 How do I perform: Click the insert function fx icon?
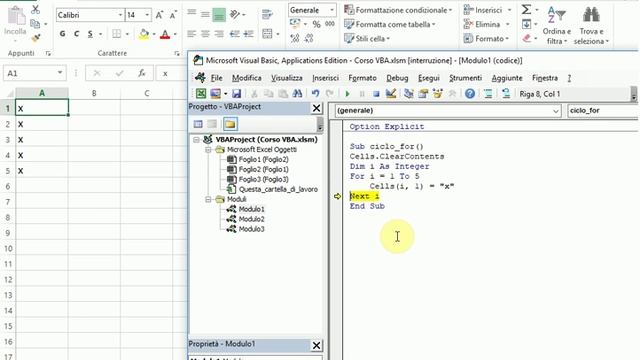[142, 73]
